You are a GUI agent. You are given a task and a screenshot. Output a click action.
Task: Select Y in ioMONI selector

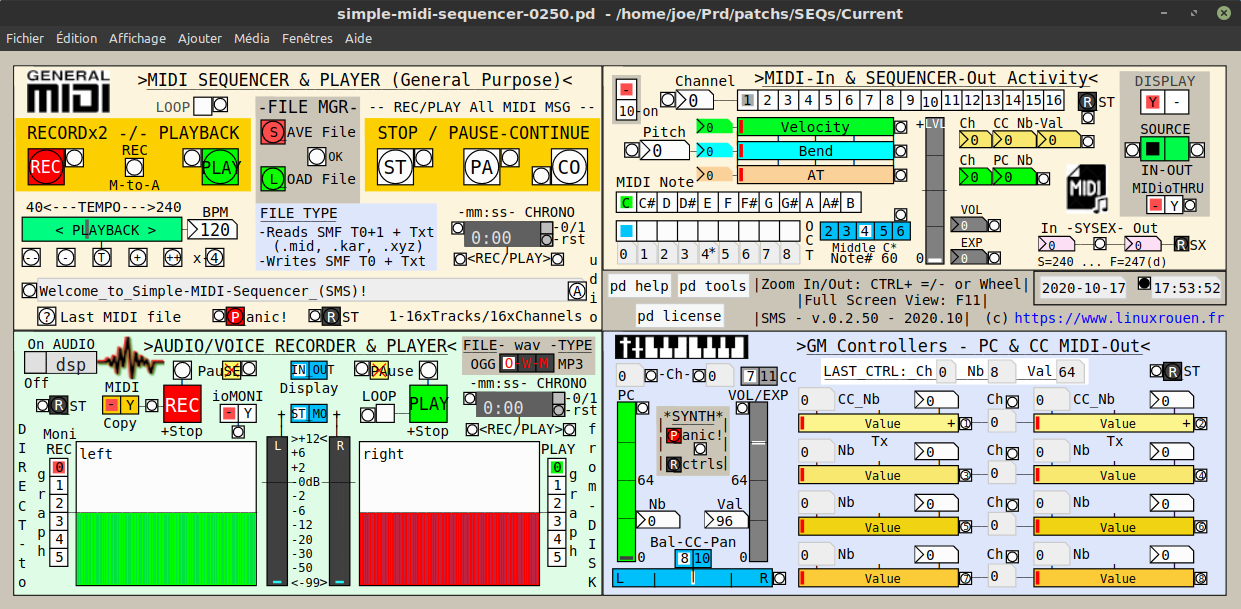[x=247, y=413]
